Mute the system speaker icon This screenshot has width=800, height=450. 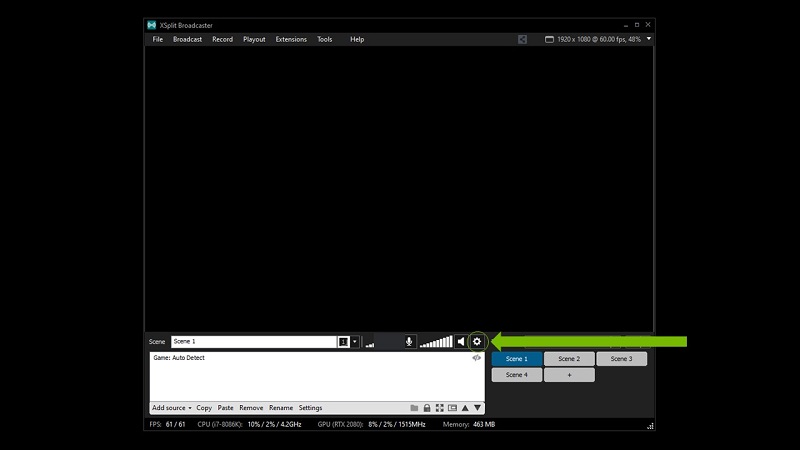[461, 342]
